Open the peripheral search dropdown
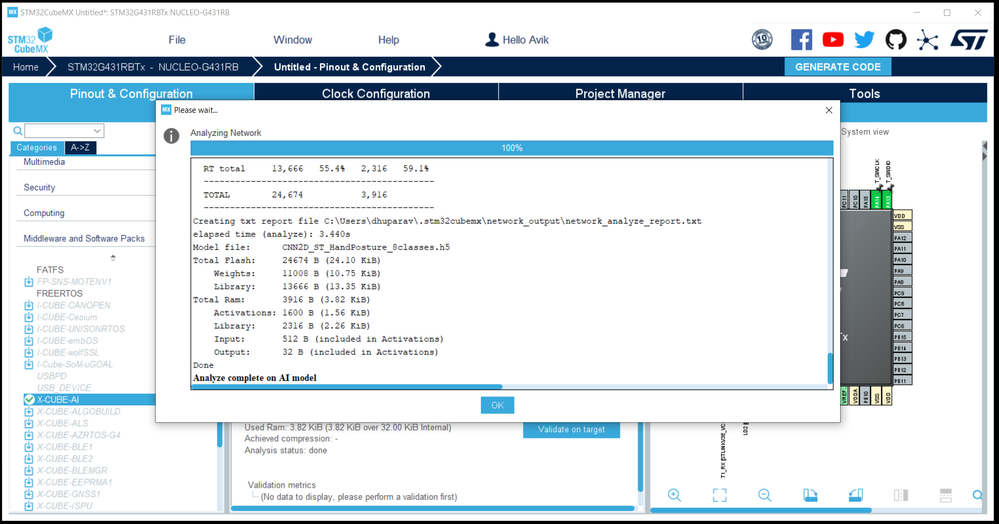The width and height of the screenshot is (999, 524). 97,131
